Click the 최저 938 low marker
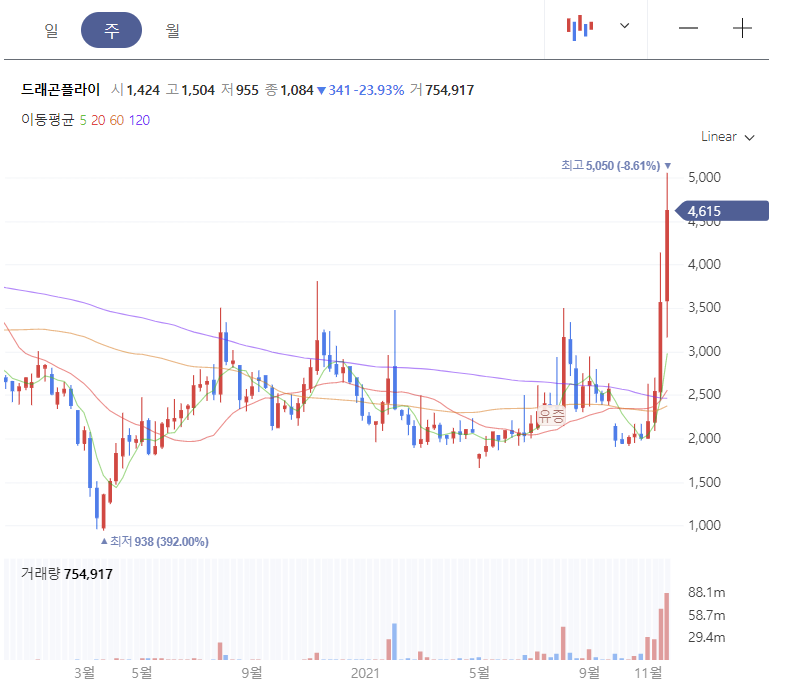 155,541
